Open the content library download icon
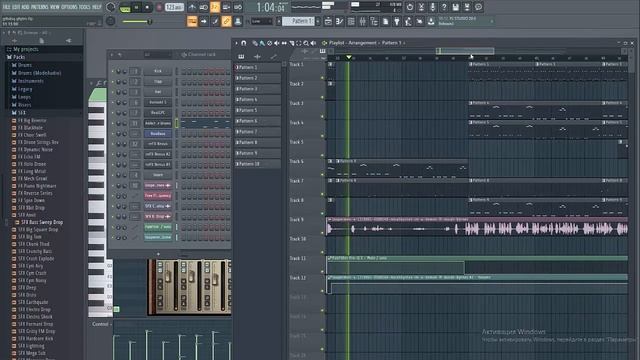This screenshot has height=360, width=640. coord(431,21)
